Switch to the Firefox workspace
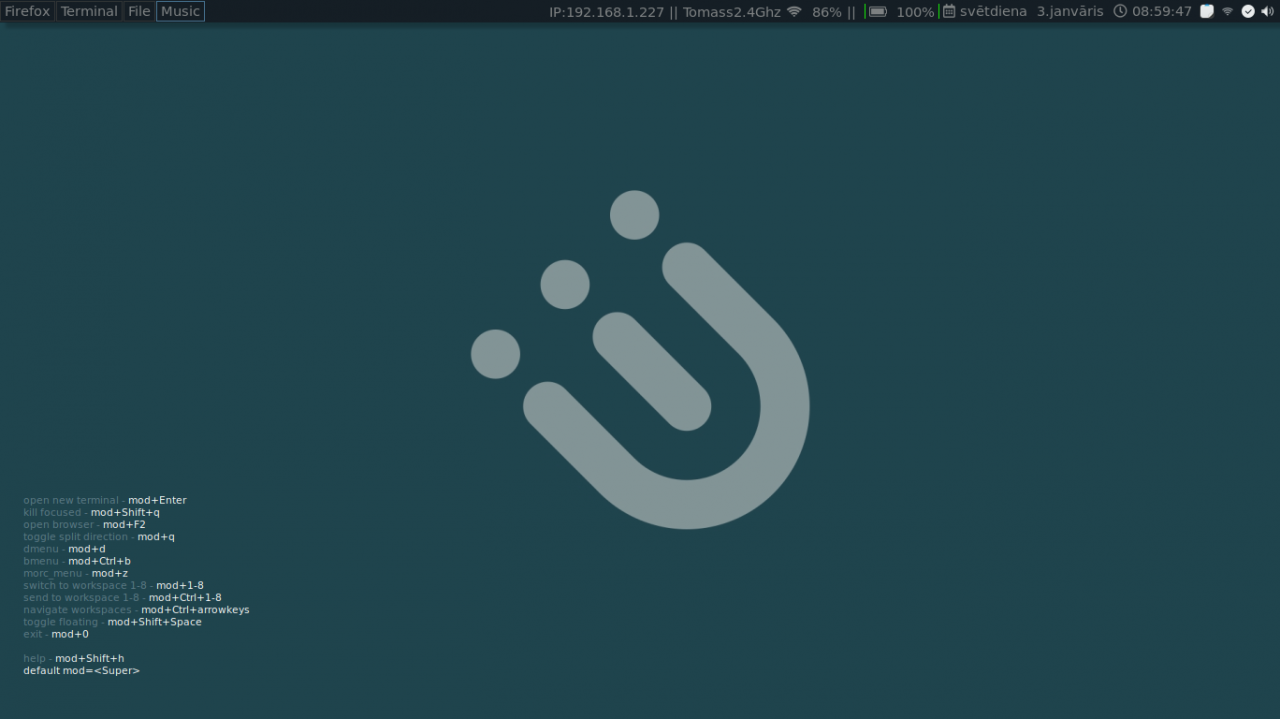The height and width of the screenshot is (719, 1280). pos(27,11)
